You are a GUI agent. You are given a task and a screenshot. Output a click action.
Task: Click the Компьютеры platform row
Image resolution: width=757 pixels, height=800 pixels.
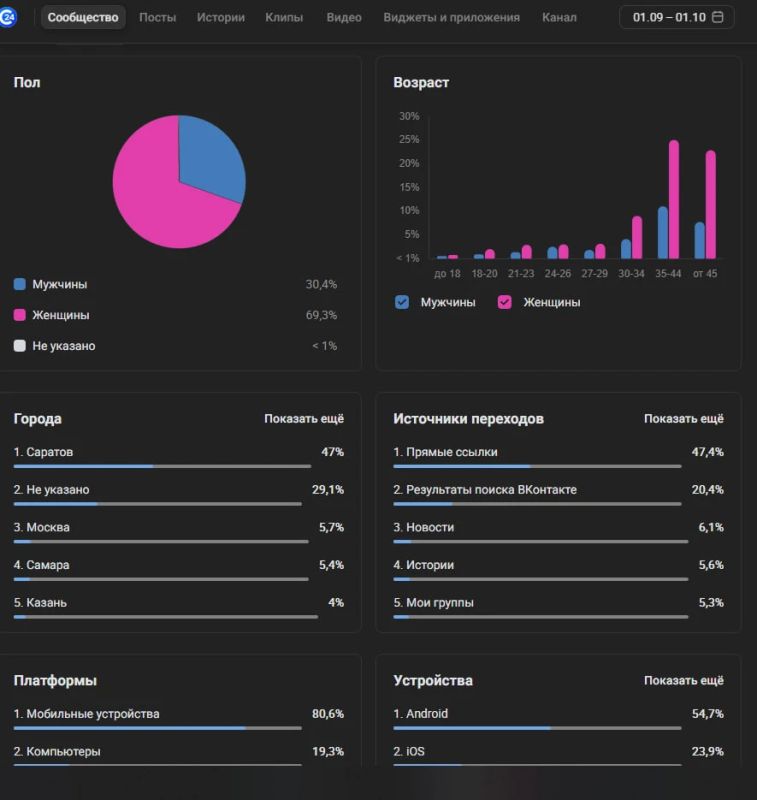pos(179,756)
